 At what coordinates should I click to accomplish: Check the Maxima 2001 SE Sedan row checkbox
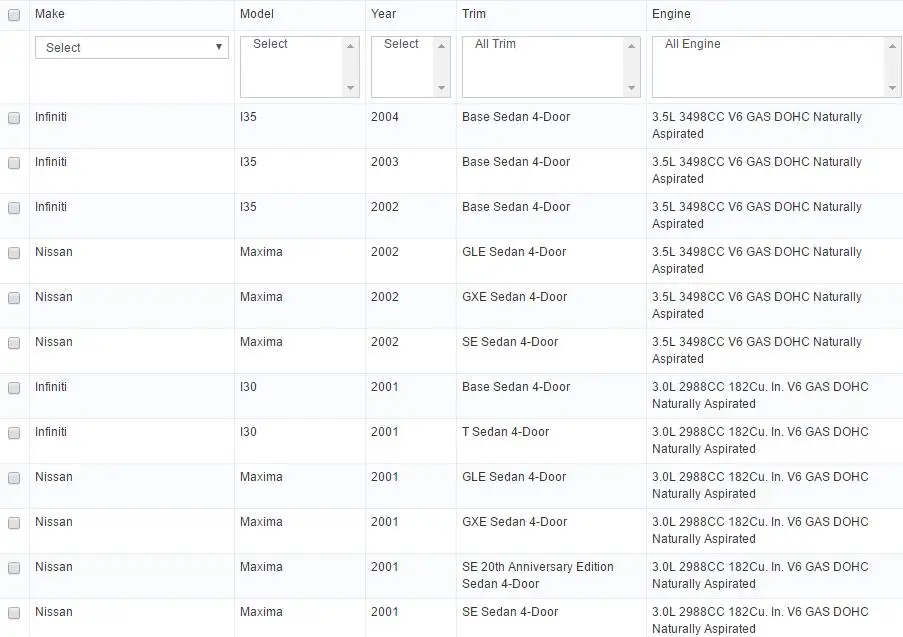pos(14,612)
